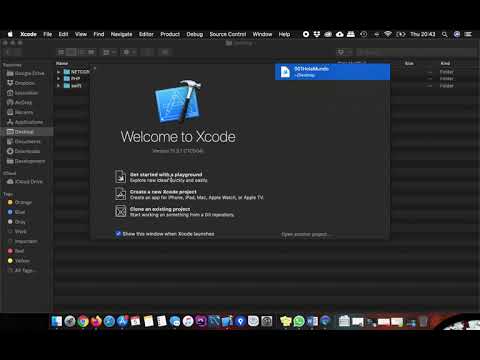Sort Finder list by Name column
The width and height of the screenshot is (480, 360).
point(62,63)
